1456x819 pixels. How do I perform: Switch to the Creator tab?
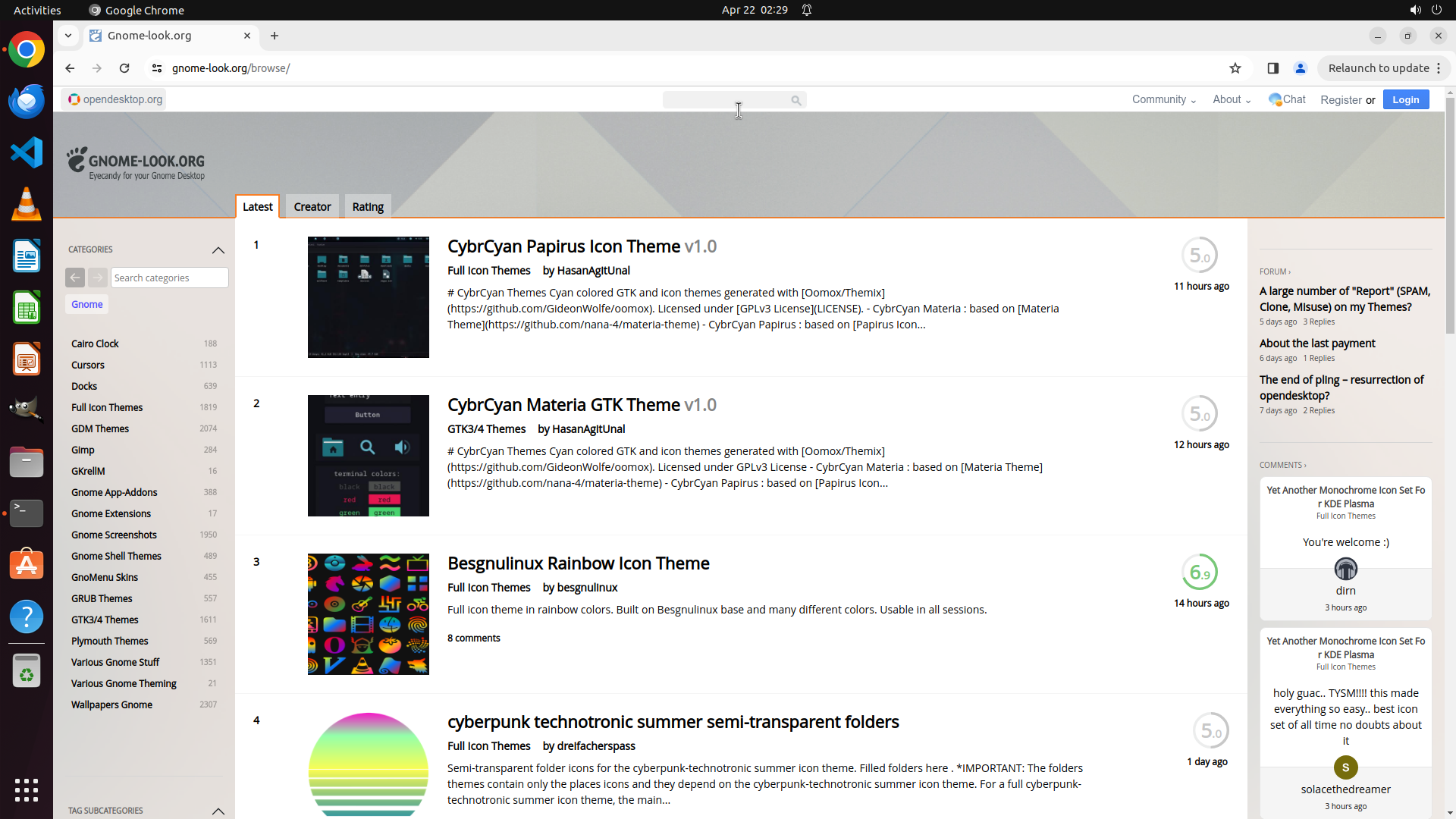312,207
